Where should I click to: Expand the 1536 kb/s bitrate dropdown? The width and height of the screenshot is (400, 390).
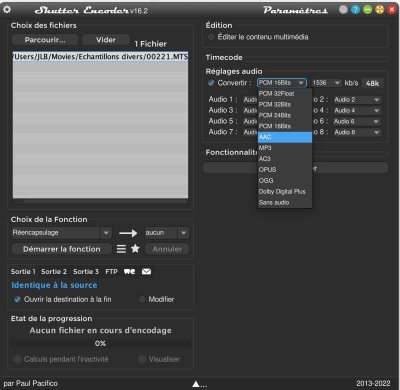(326, 83)
